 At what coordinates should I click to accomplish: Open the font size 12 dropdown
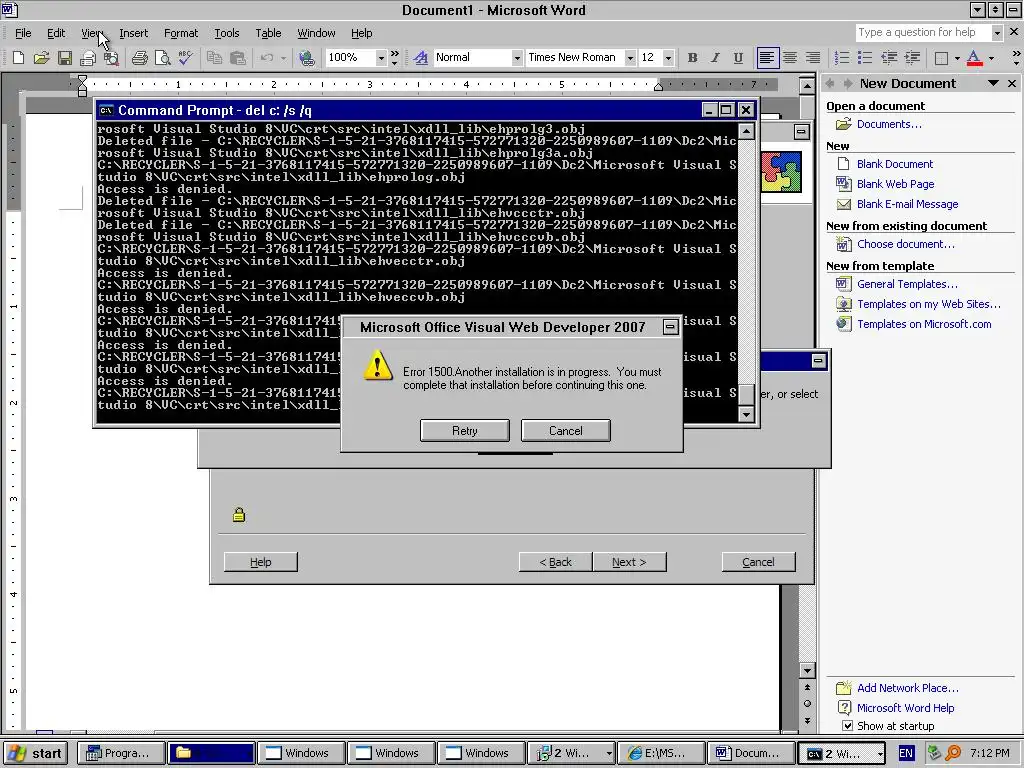668,58
